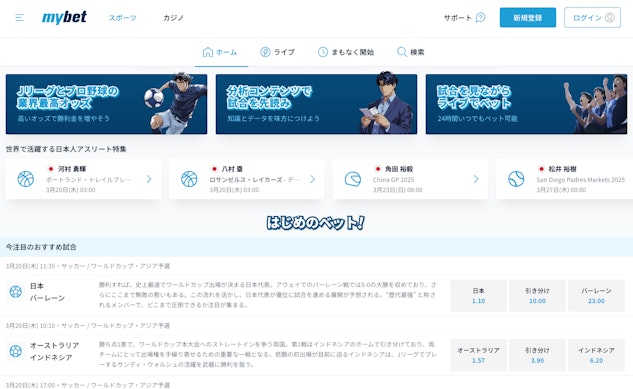Open the スポーツ section
The width and height of the screenshot is (633, 389).
[x=123, y=18]
